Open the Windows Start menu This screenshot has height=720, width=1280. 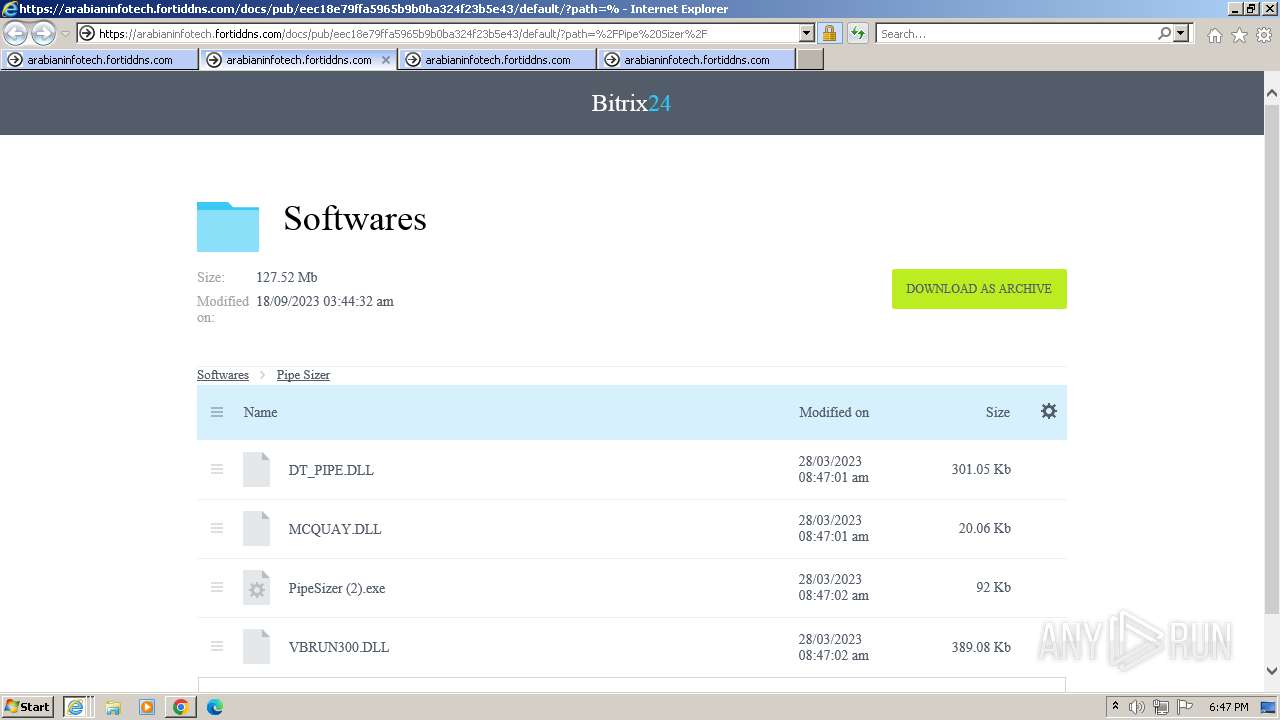[28, 706]
